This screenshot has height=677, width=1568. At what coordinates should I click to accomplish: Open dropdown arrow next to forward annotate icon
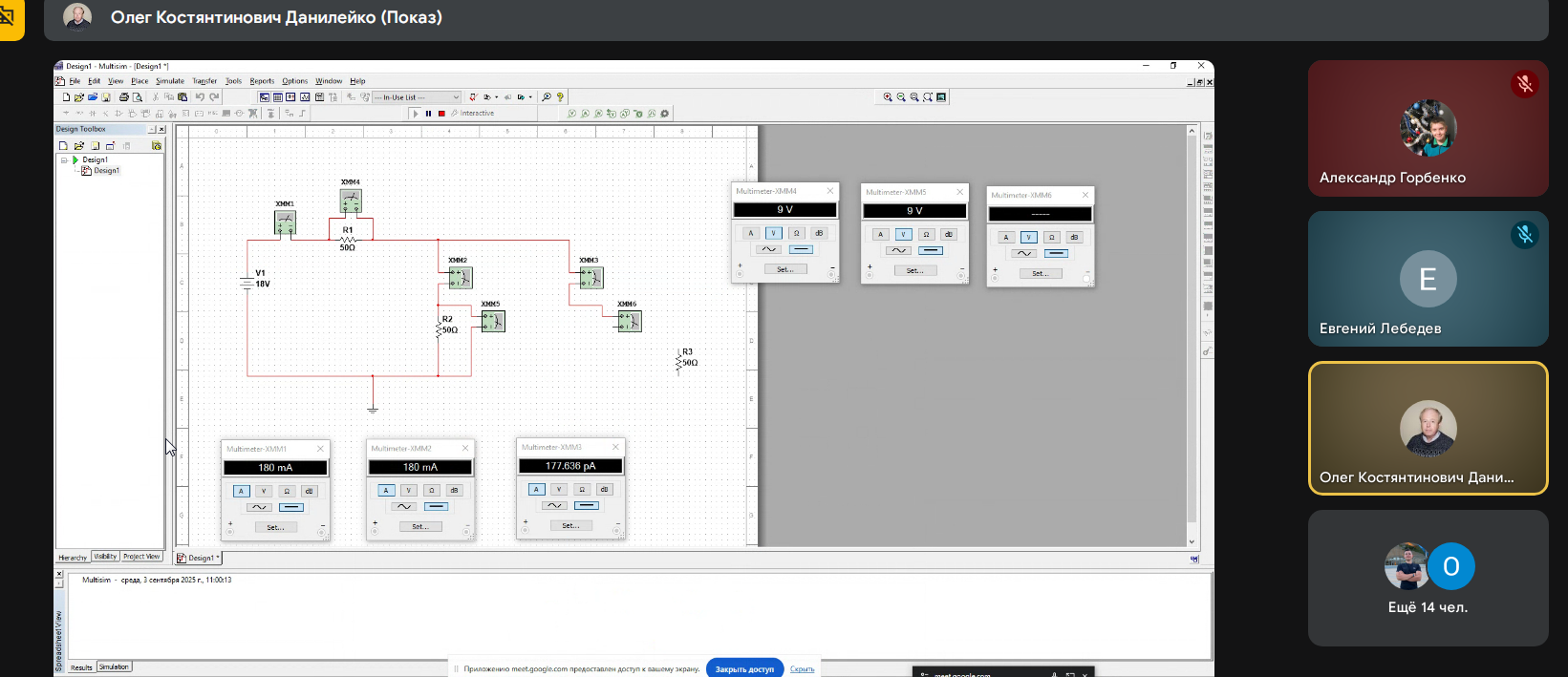(x=530, y=97)
